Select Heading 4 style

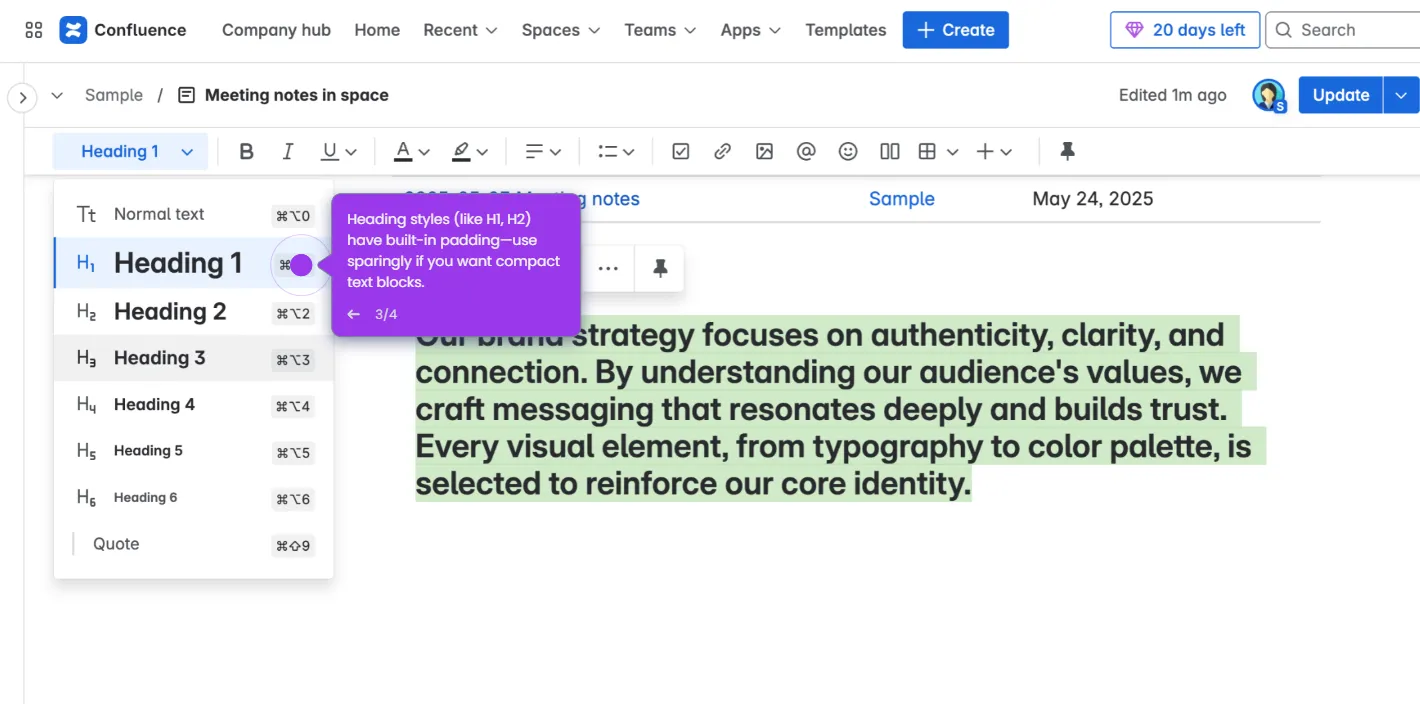point(194,405)
